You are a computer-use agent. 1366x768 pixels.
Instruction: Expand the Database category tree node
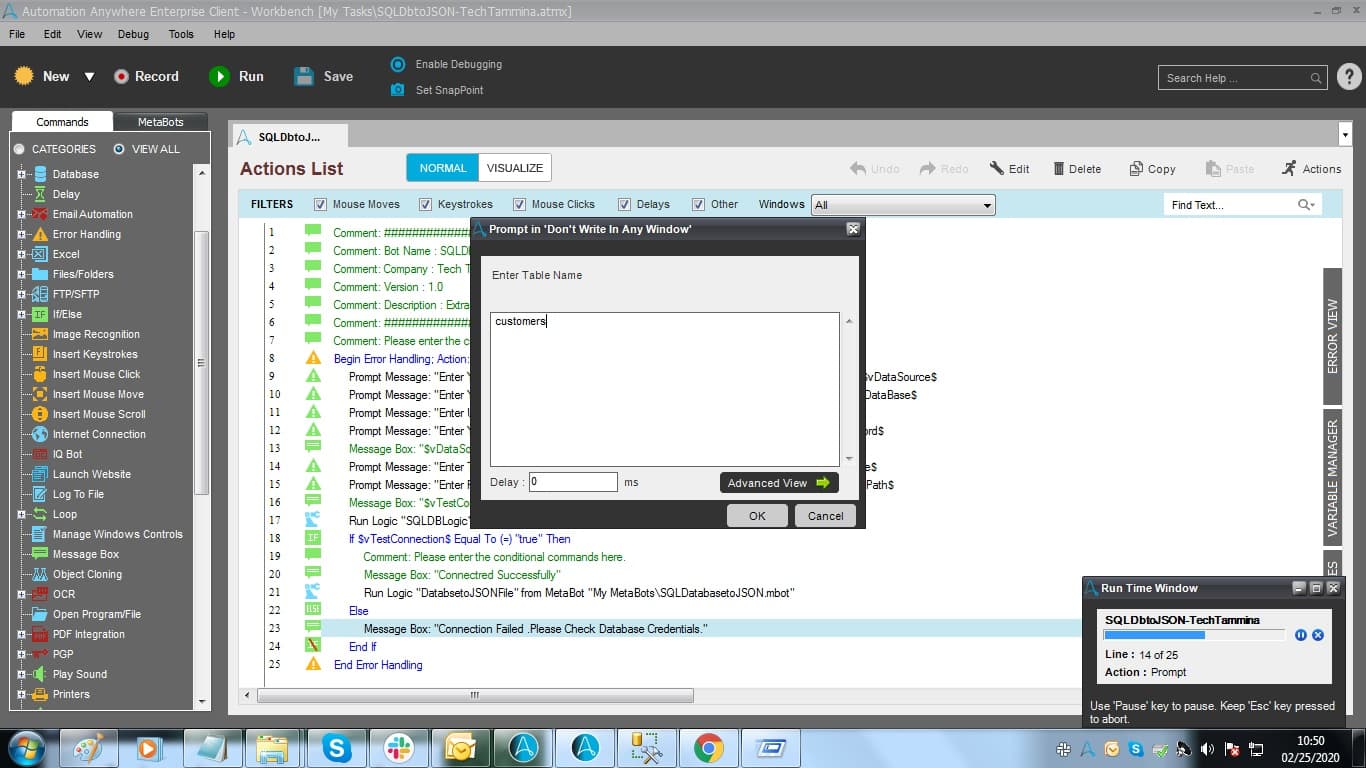coord(21,174)
